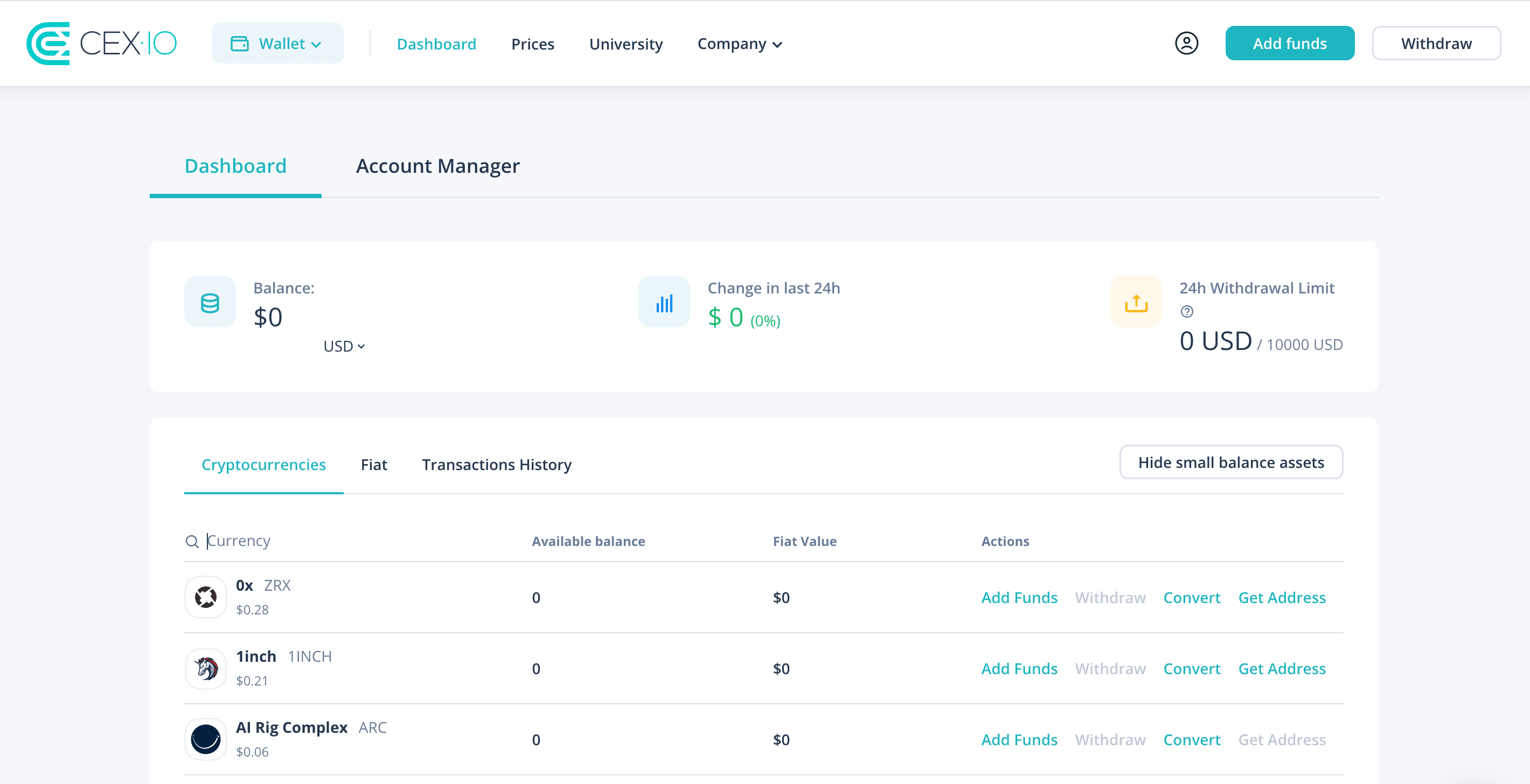The image size is (1530, 784).
Task: Click Convert for AI Rig Complex
Action: pos(1192,740)
